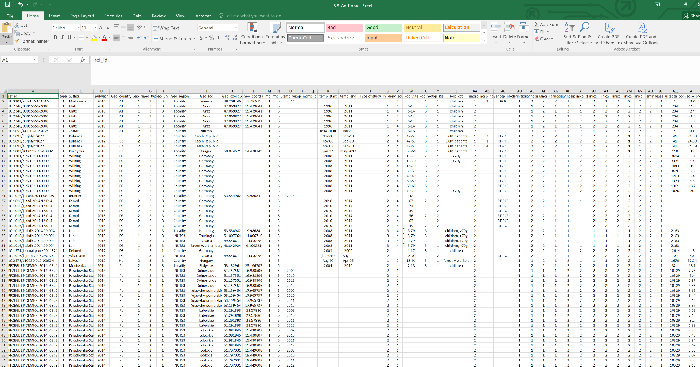Open the View tab
The image size is (700, 367).
pyautogui.click(x=180, y=16)
